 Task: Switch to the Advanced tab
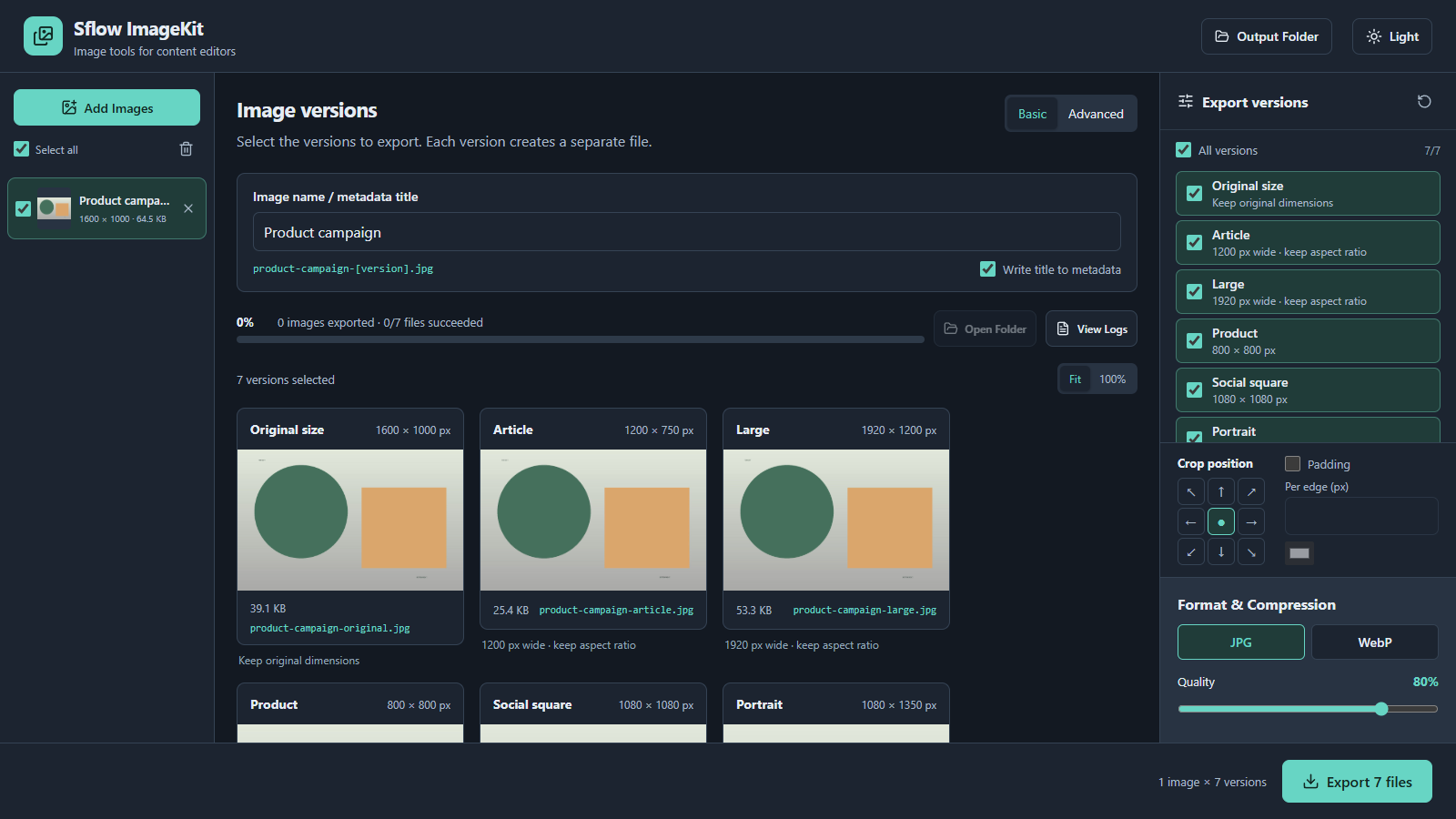coord(1096,114)
